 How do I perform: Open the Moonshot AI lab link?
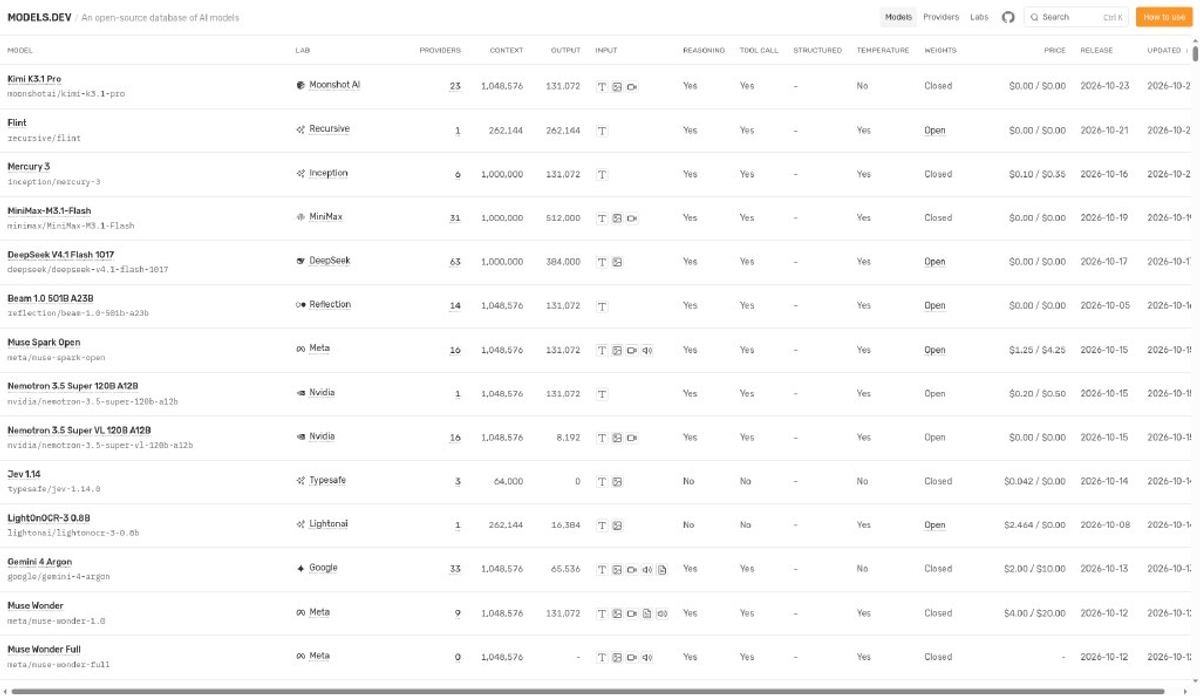[334, 85]
